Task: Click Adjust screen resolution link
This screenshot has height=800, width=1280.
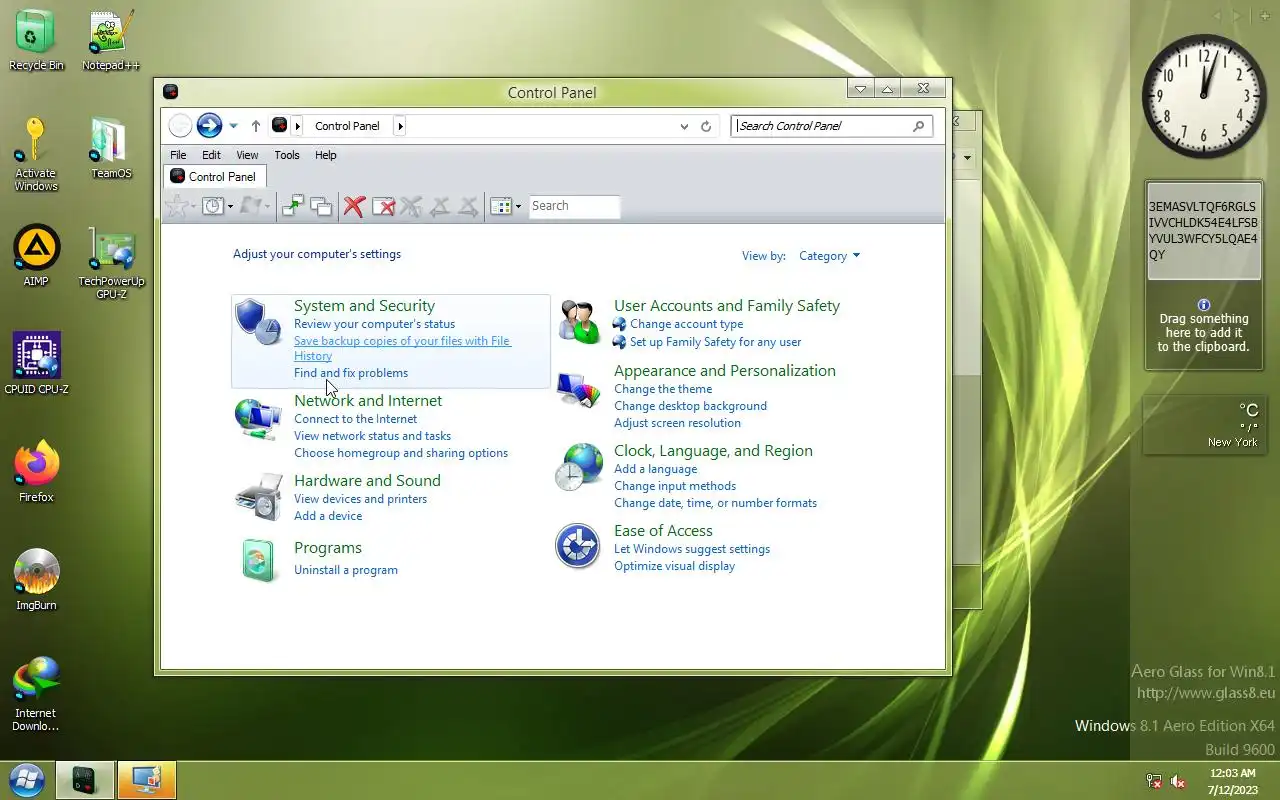Action: [677, 423]
